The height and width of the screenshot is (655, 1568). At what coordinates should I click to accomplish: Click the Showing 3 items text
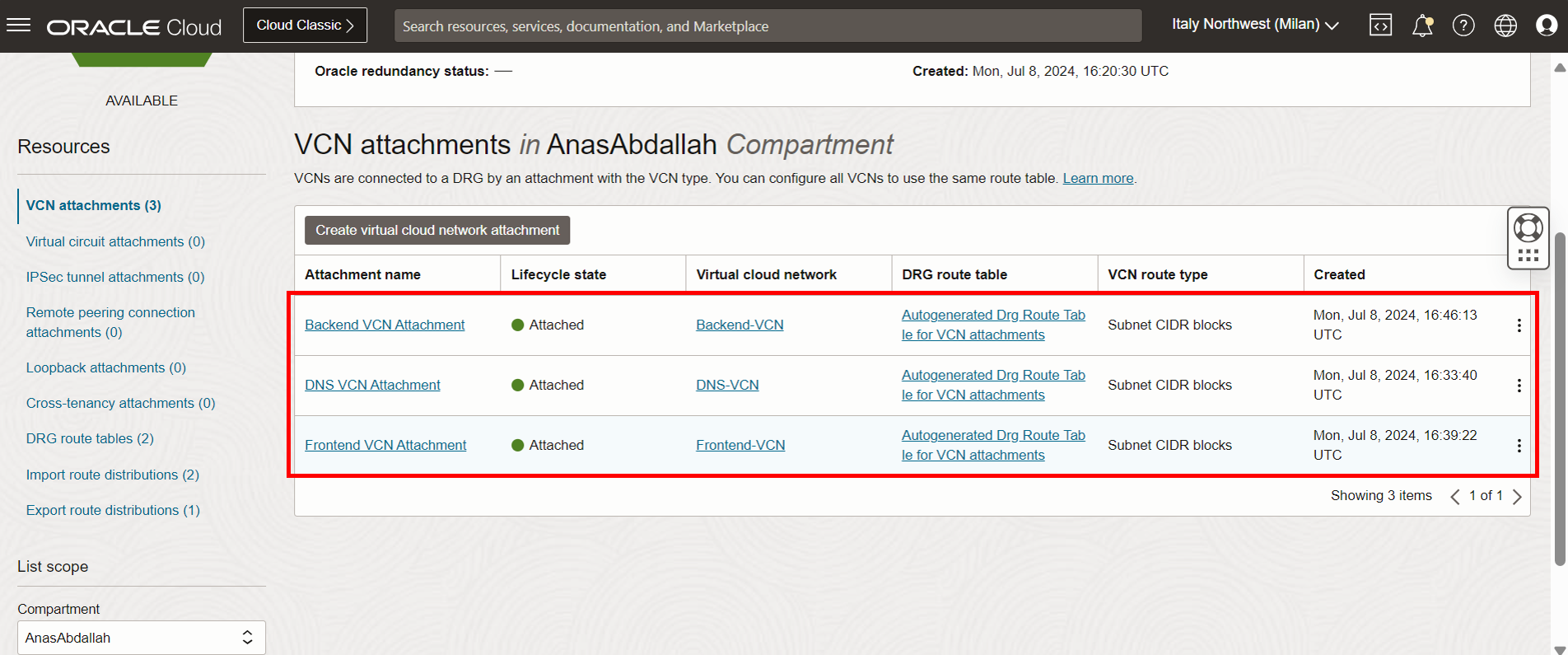click(x=1381, y=495)
